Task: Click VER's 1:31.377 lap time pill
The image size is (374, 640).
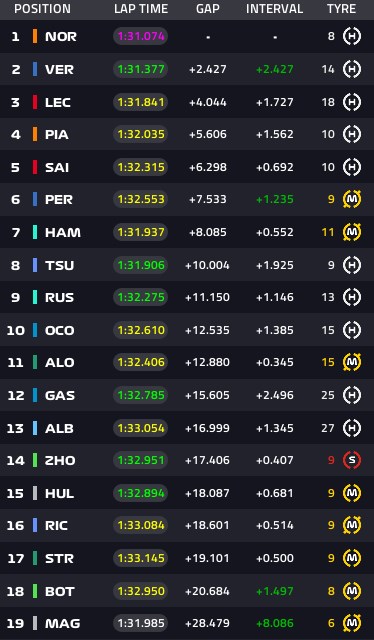Action: 140,69
